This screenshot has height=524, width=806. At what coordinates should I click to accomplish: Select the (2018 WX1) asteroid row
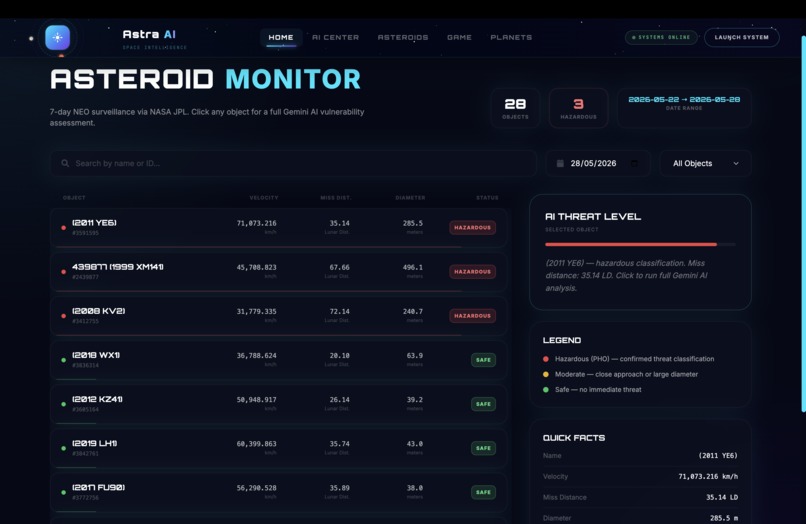pos(279,360)
